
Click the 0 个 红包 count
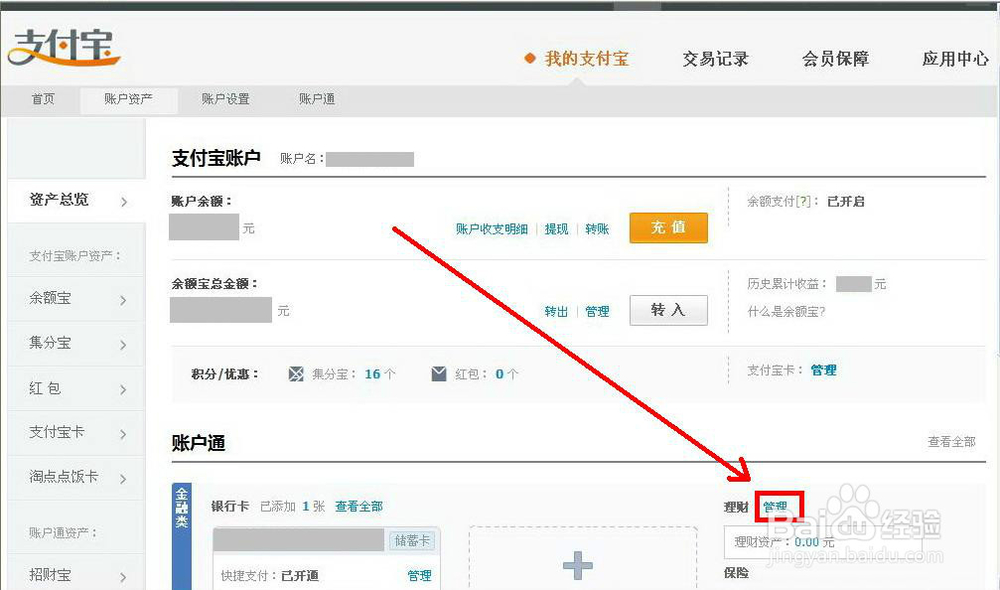[506, 374]
